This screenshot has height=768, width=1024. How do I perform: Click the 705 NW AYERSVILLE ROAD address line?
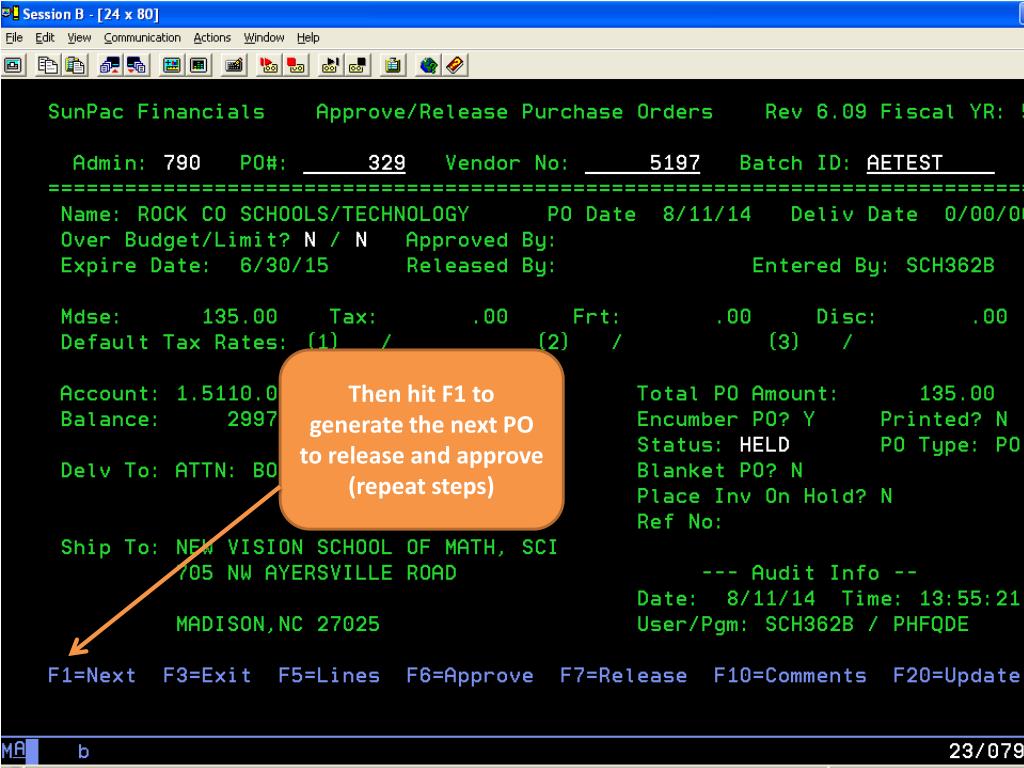pyautogui.click(x=317, y=573)
